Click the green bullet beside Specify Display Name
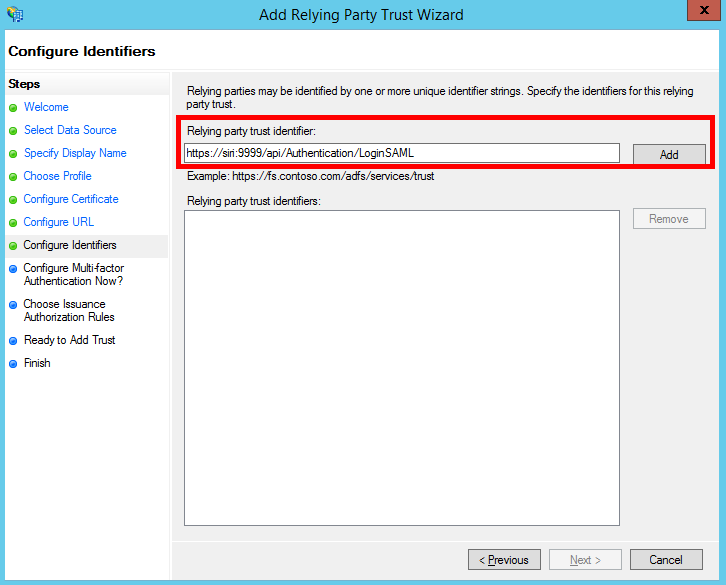726x585 pixels. pos(13,154)
